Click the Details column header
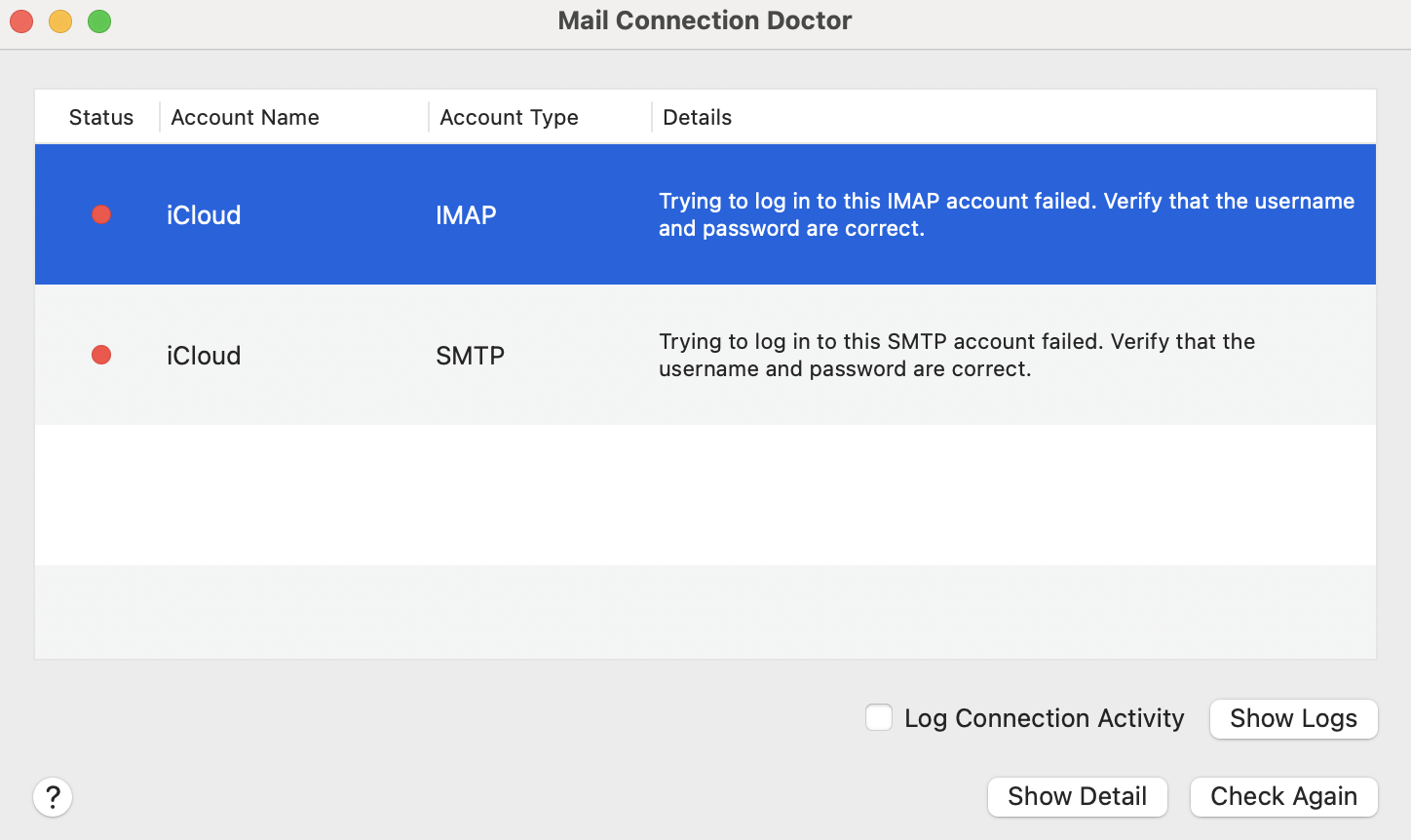 697,117
